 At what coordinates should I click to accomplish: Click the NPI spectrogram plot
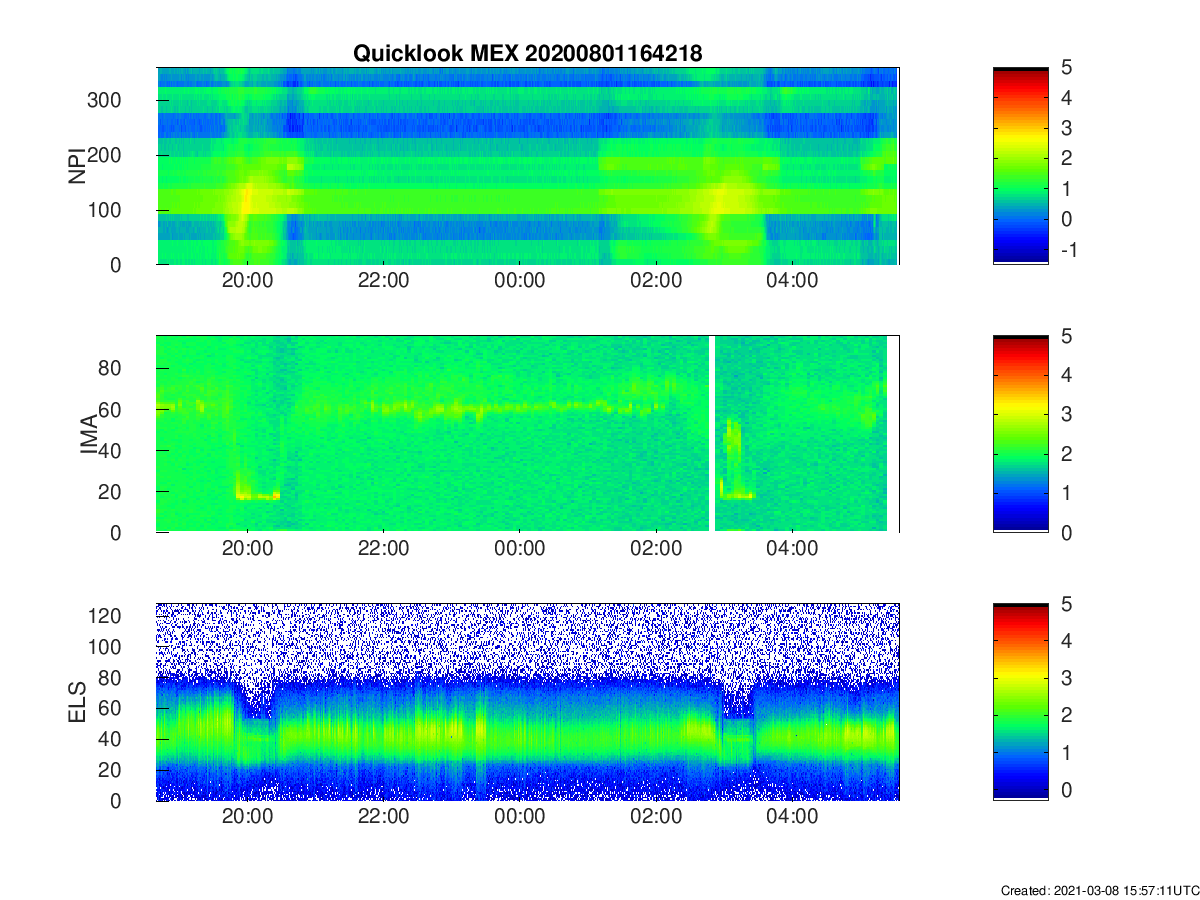(x=528, y=166)
